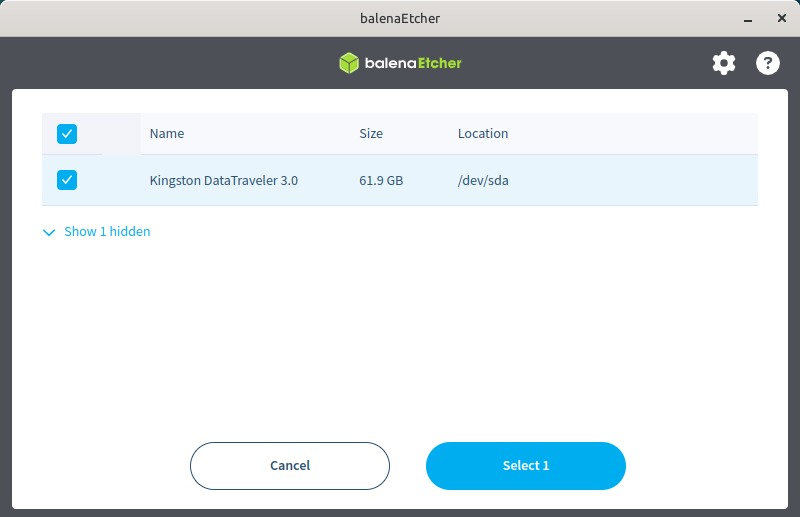The width and height of the screenshot is (800, 517).
Task: Click the help question mark icon
Action: point(767,63)
